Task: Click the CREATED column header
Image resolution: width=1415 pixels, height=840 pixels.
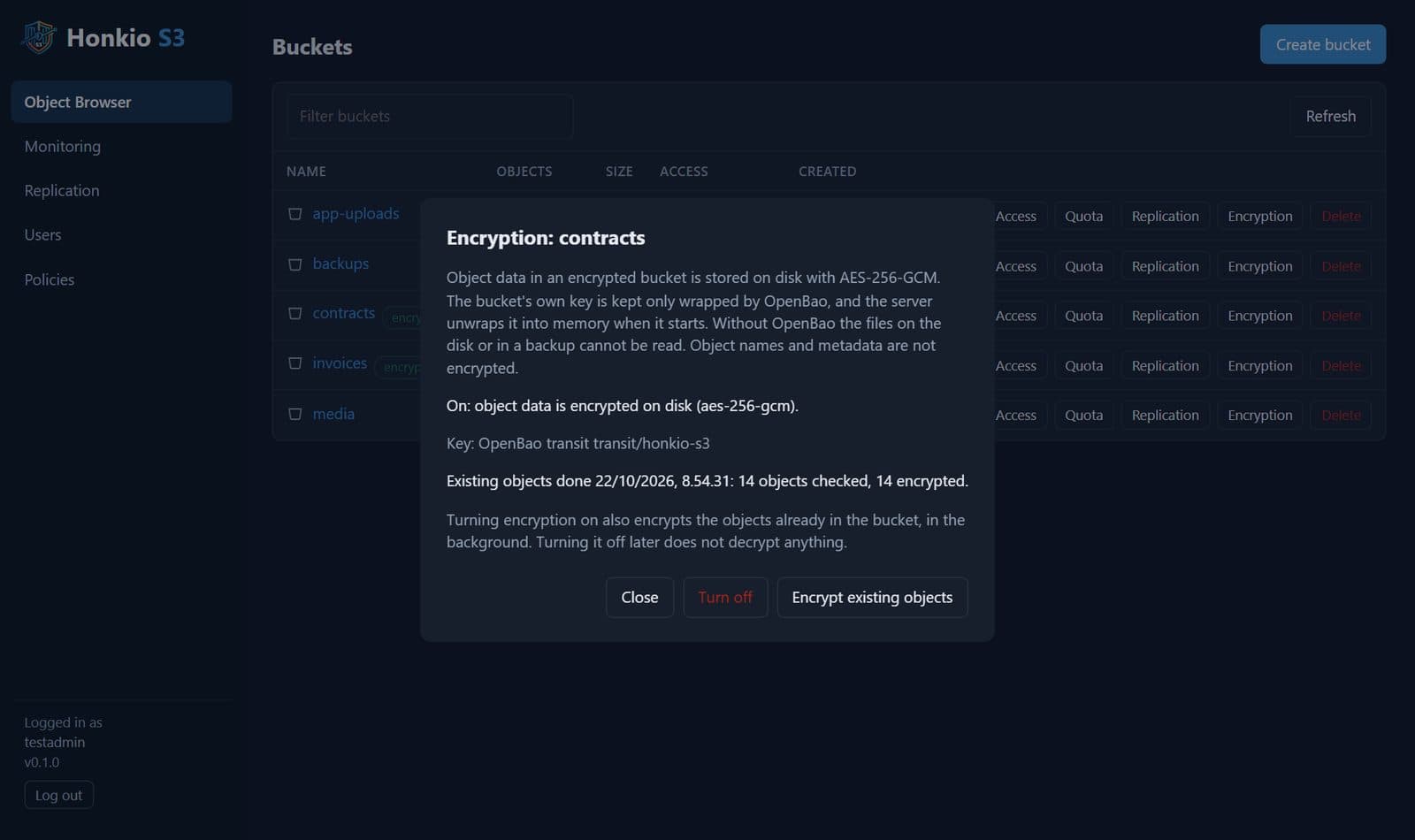Action: pyautogui.click(x=827, y=172)
